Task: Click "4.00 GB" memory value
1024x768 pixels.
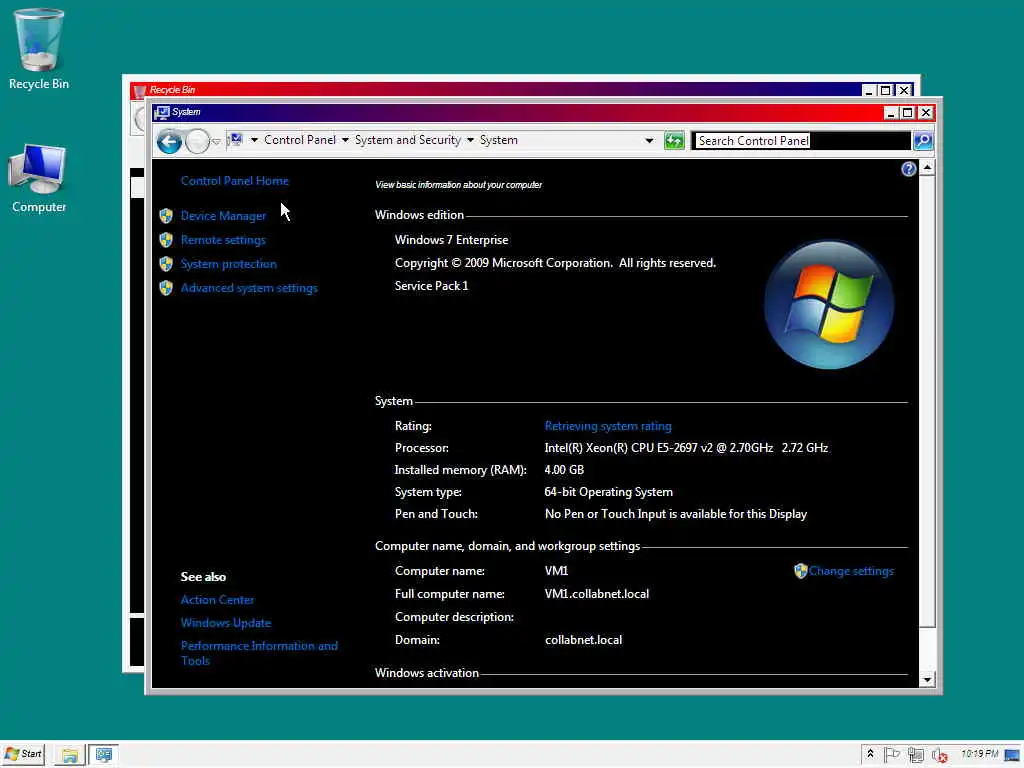Action: (x=564, y=470)
